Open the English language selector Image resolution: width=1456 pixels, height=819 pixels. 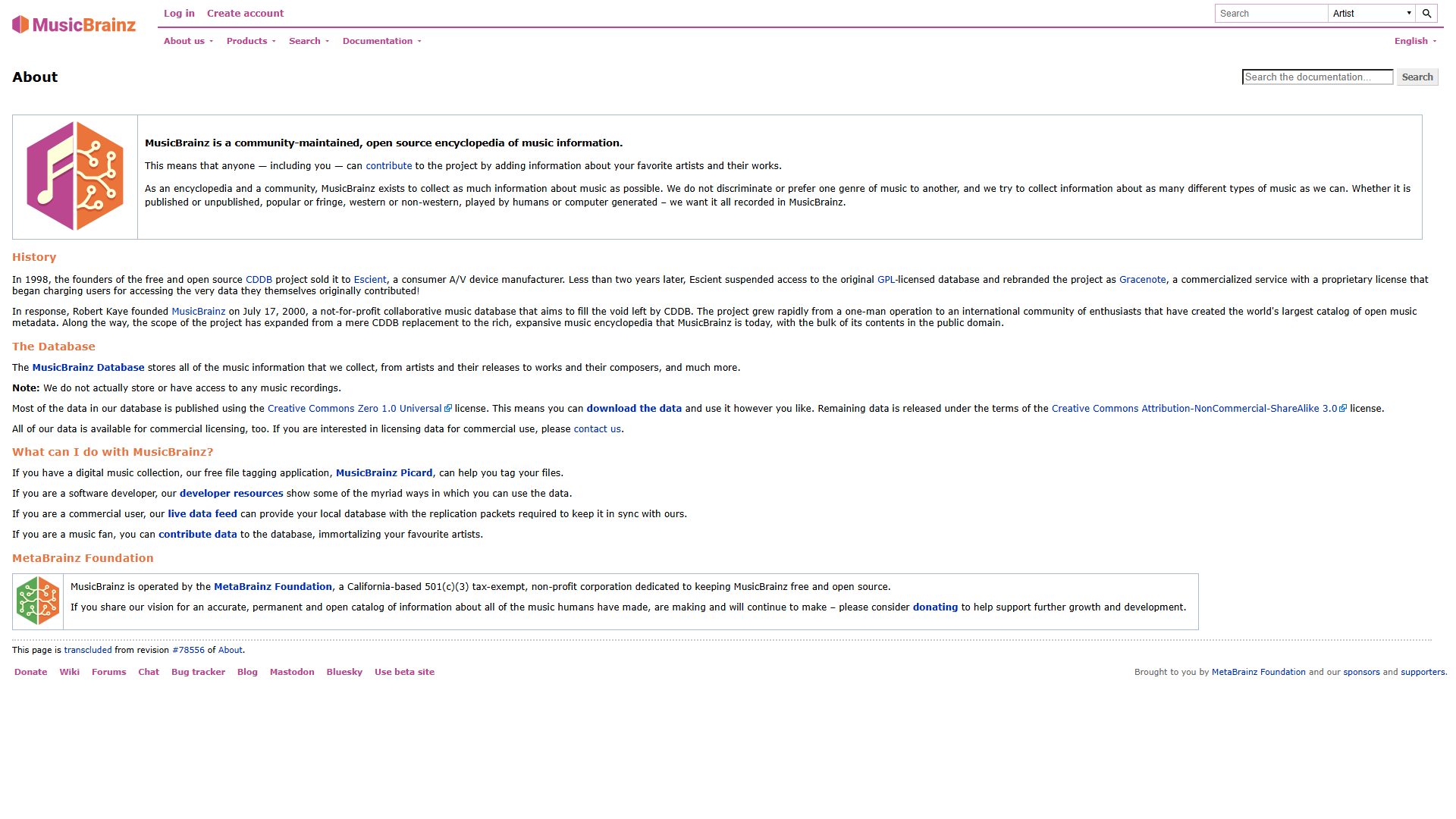(x=1415, y=41)
